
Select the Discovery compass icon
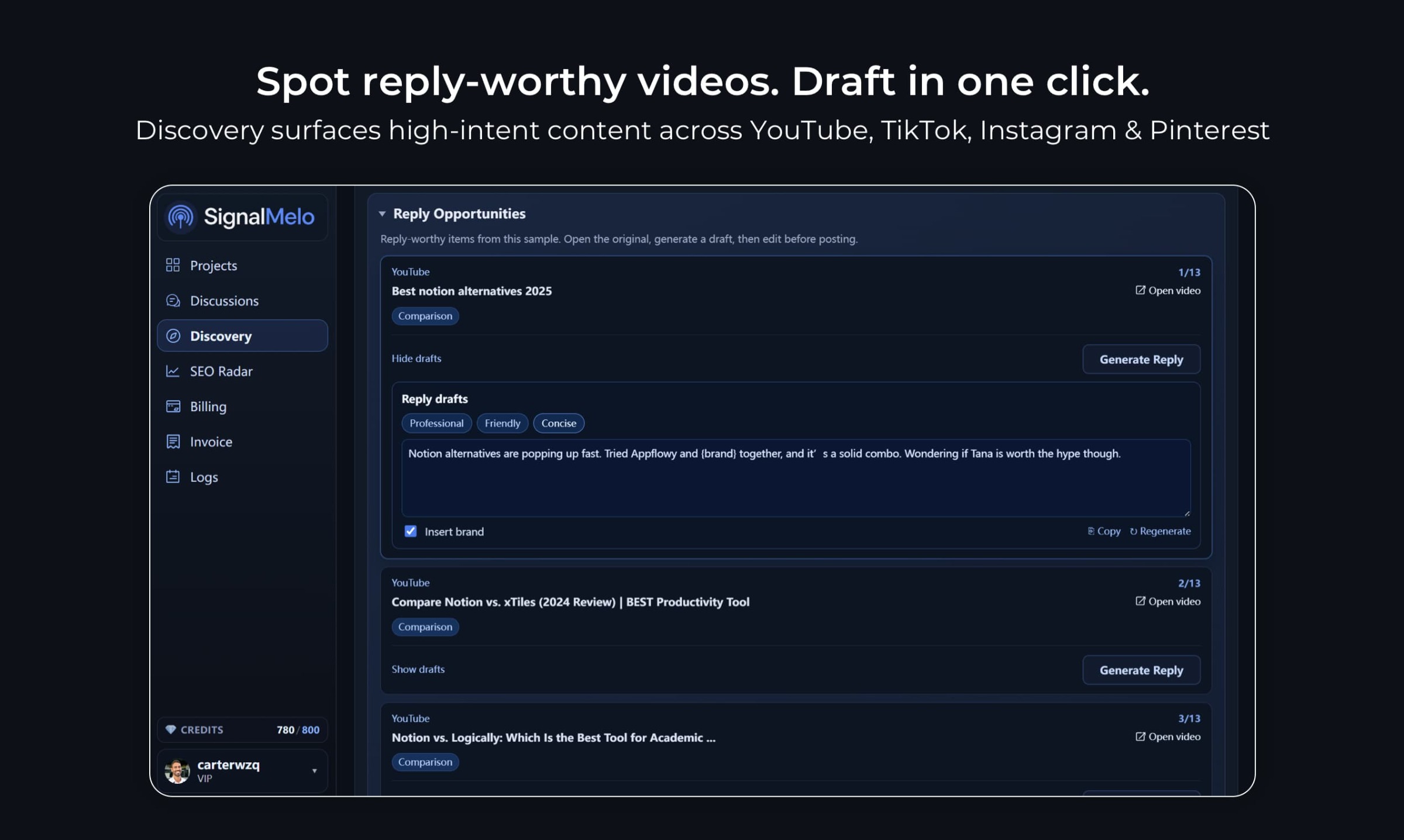tap(173, 336)
